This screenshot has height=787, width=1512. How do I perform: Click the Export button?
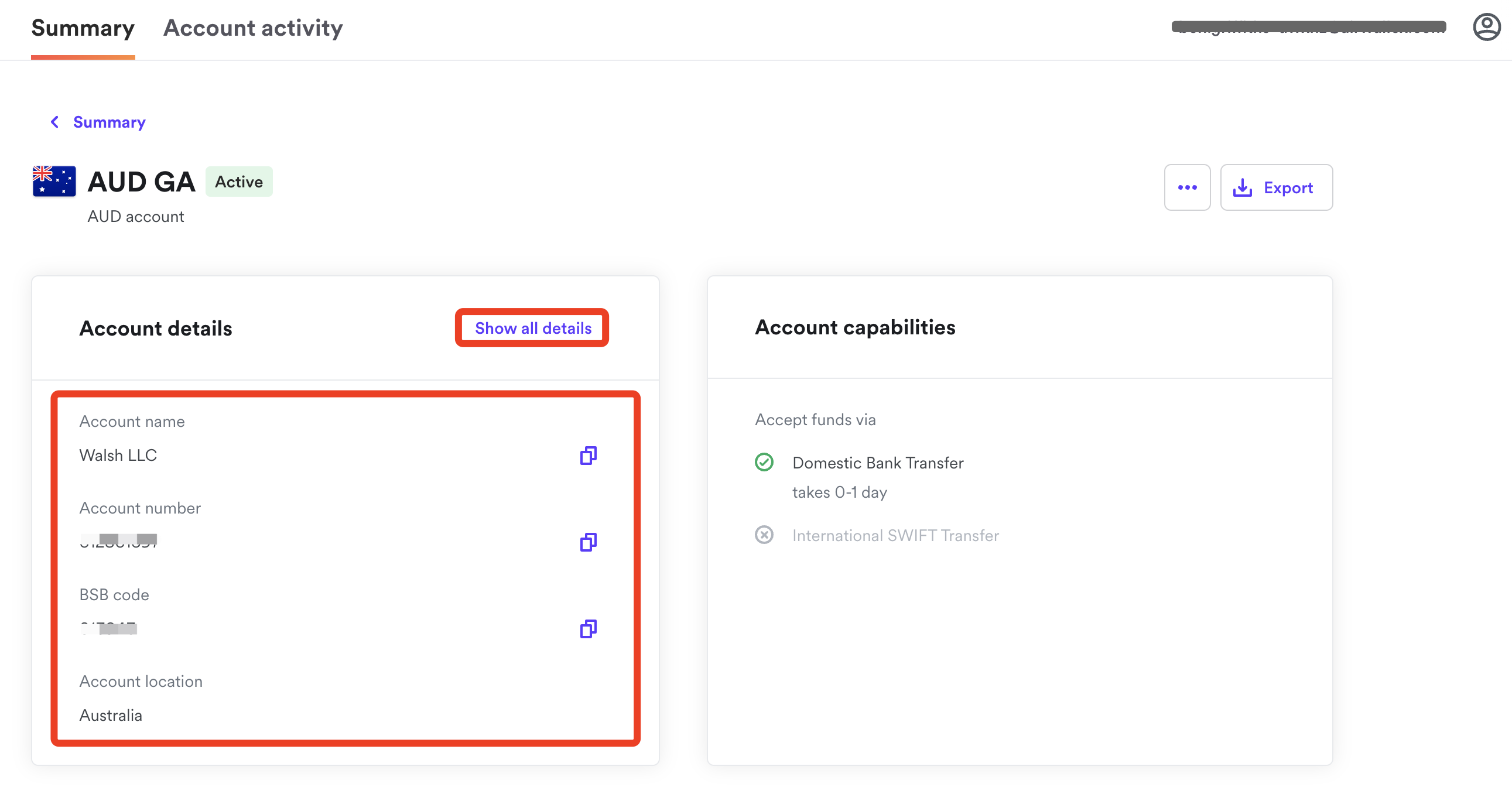(x=1276, y=187)
